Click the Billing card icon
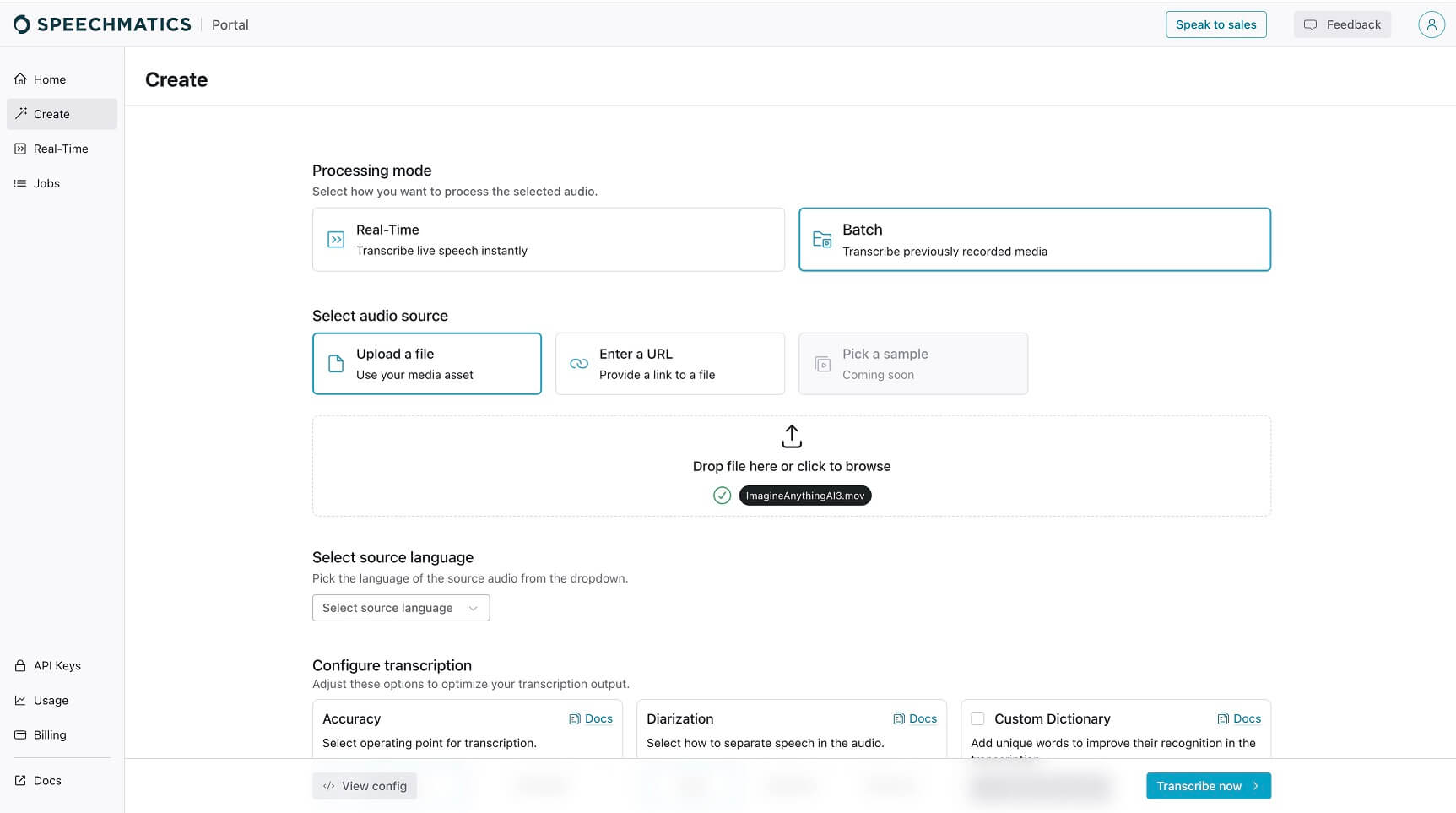 pos(21,734)
